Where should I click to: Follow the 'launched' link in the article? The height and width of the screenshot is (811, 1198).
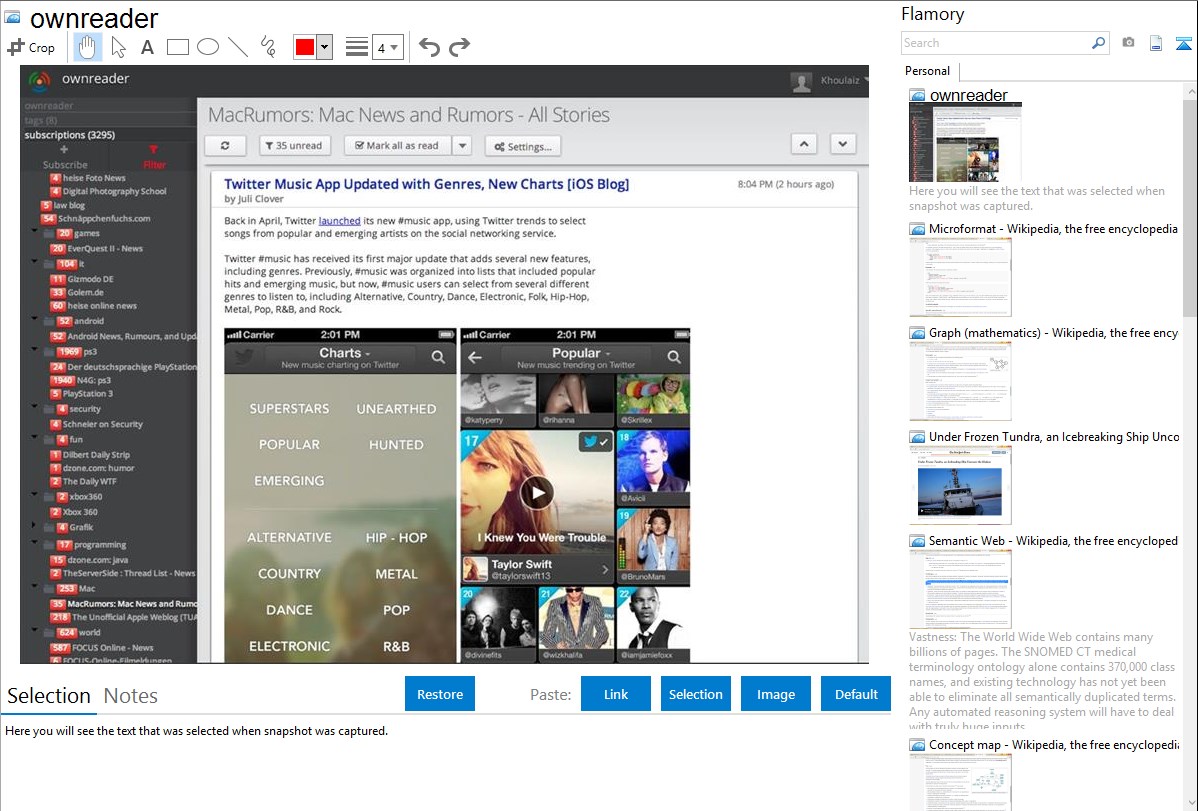(339, 220)
